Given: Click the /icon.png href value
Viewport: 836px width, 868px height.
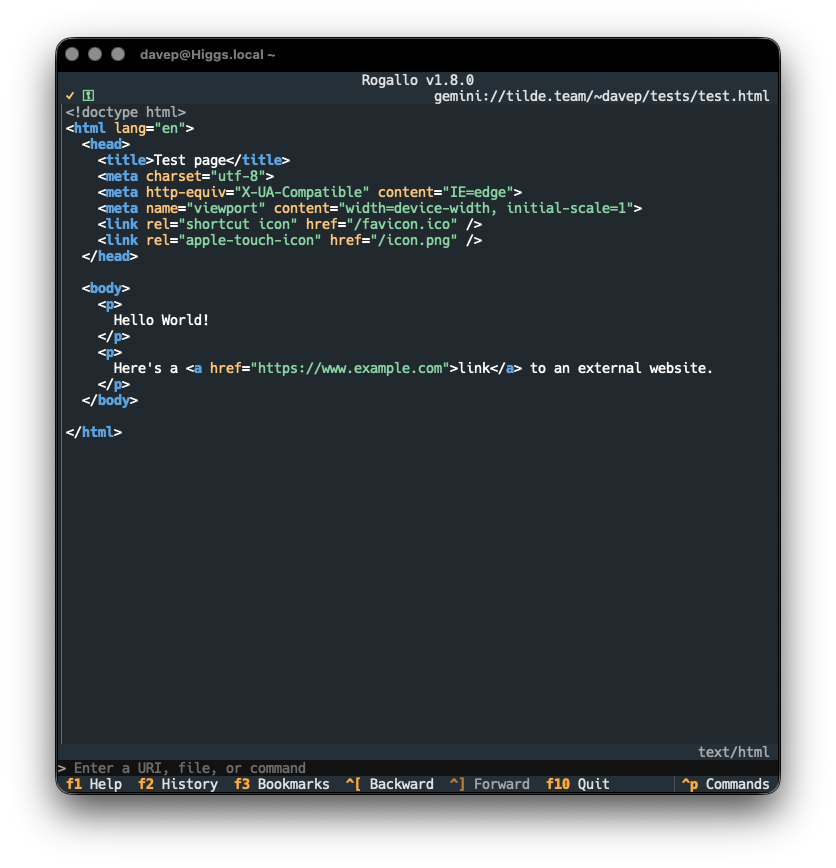Looking at the screenshot, I should click(x=414, y=240).
